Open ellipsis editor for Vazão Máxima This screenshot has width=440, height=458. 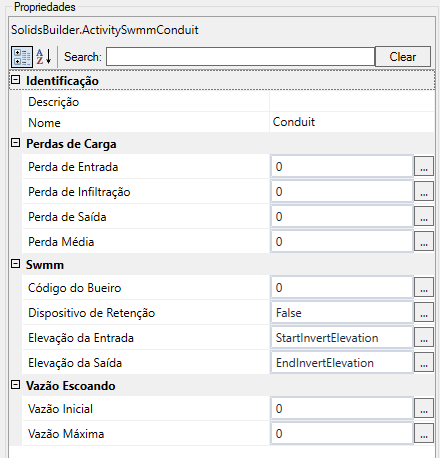click(x=424, y=433)
